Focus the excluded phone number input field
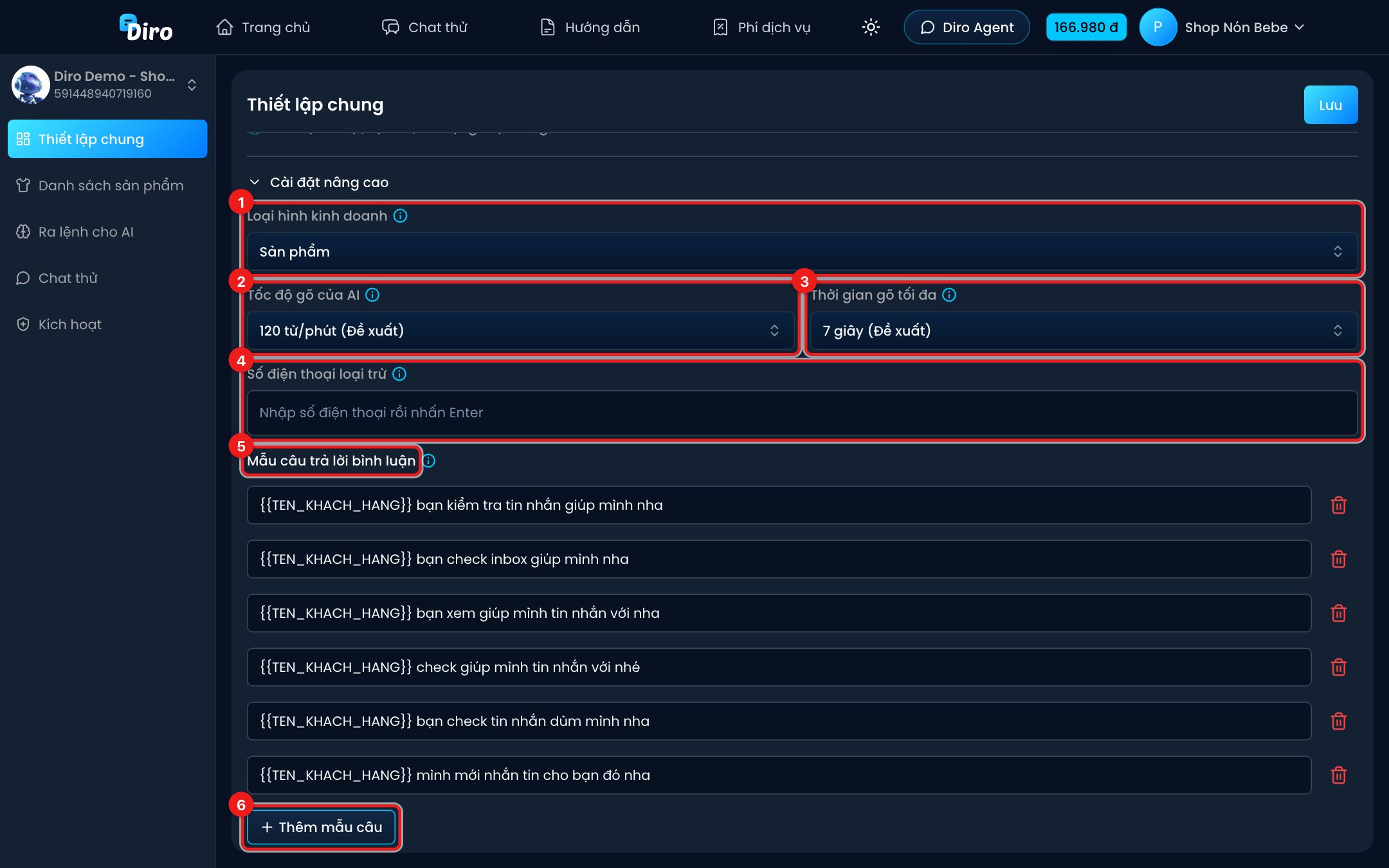 click(x=802, y=413)
